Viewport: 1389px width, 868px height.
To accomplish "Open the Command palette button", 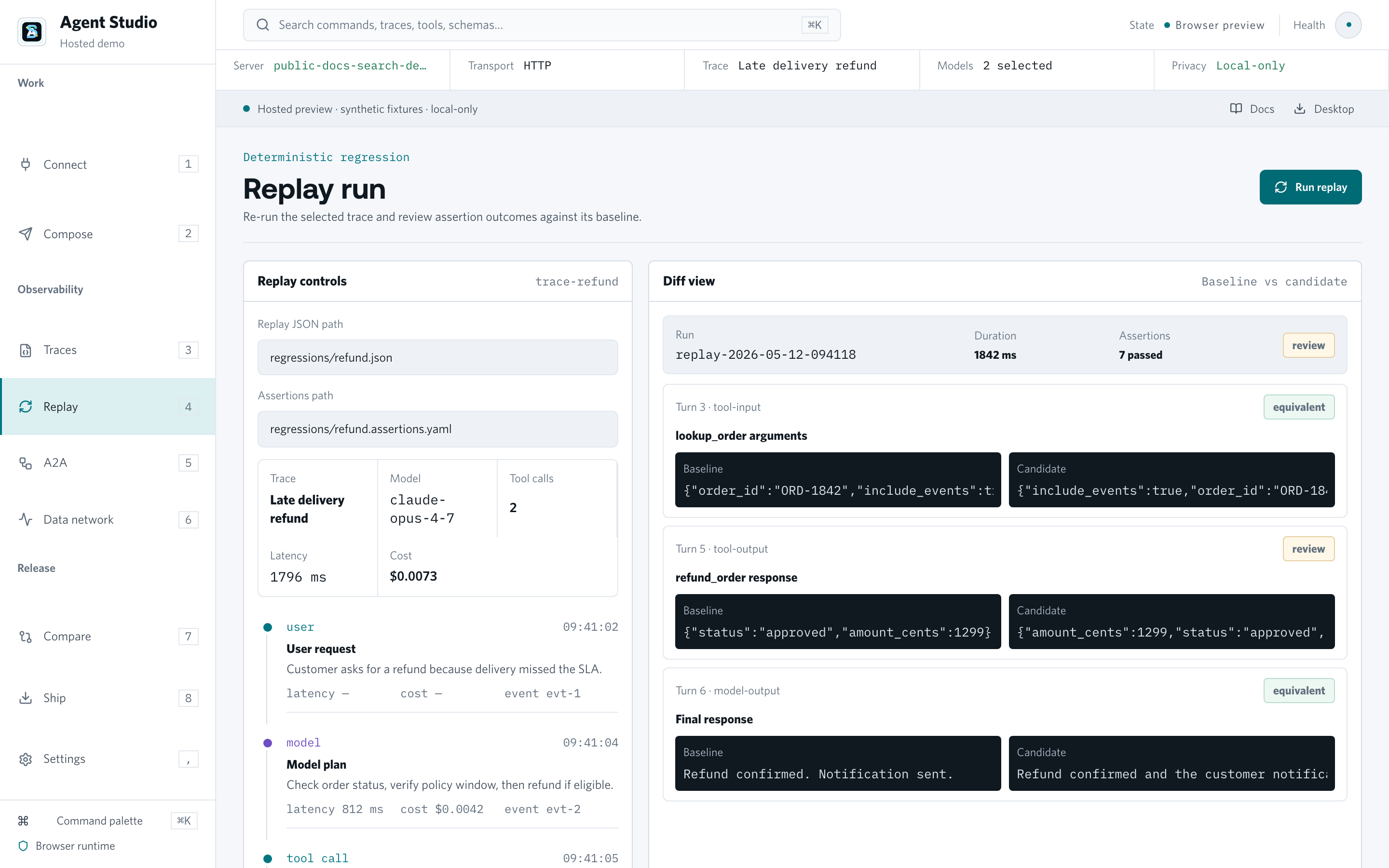I will point(108,820).
